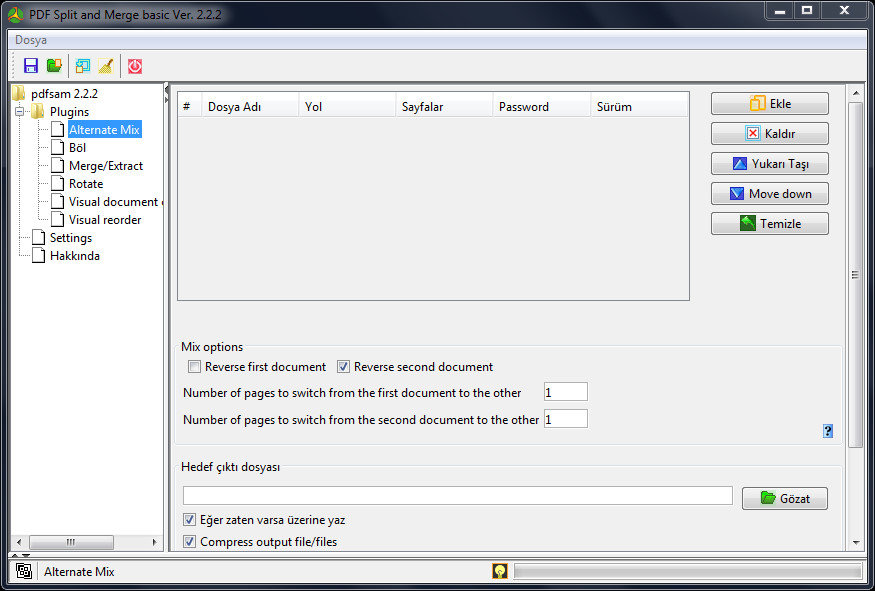Click the page icon beside Rotate
Image resolution: width=875 pixels, height=591 pixels.
click(57, 183)
